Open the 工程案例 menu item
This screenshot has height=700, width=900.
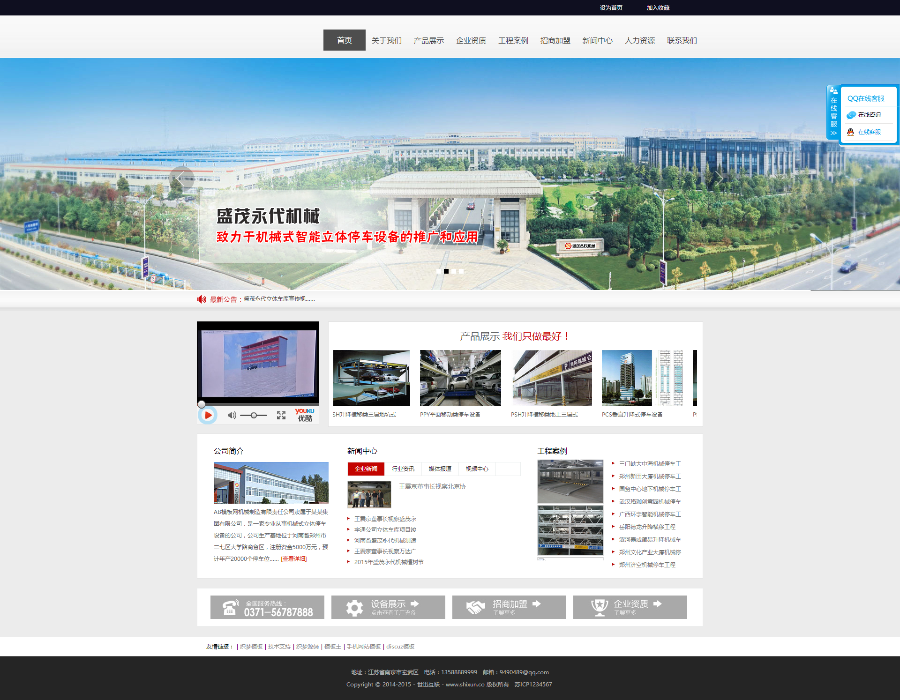point(513,40)
